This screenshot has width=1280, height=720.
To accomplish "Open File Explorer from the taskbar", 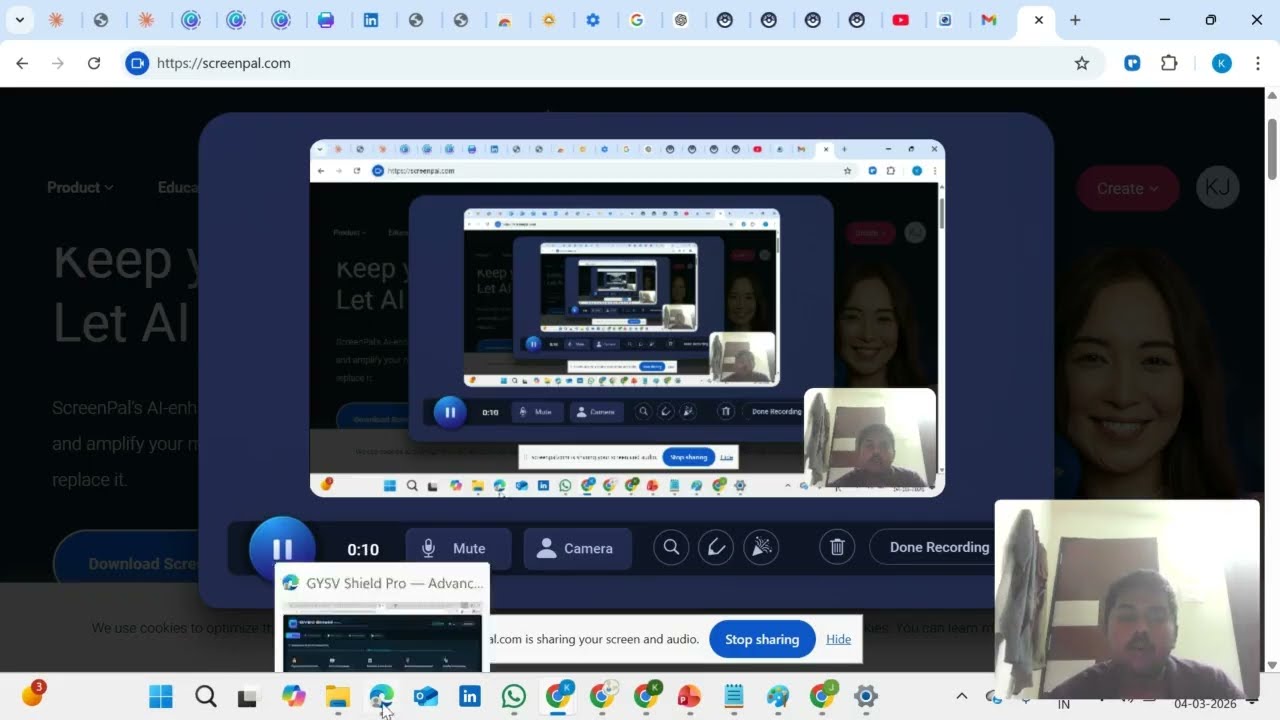I will (x=337, y=696).
